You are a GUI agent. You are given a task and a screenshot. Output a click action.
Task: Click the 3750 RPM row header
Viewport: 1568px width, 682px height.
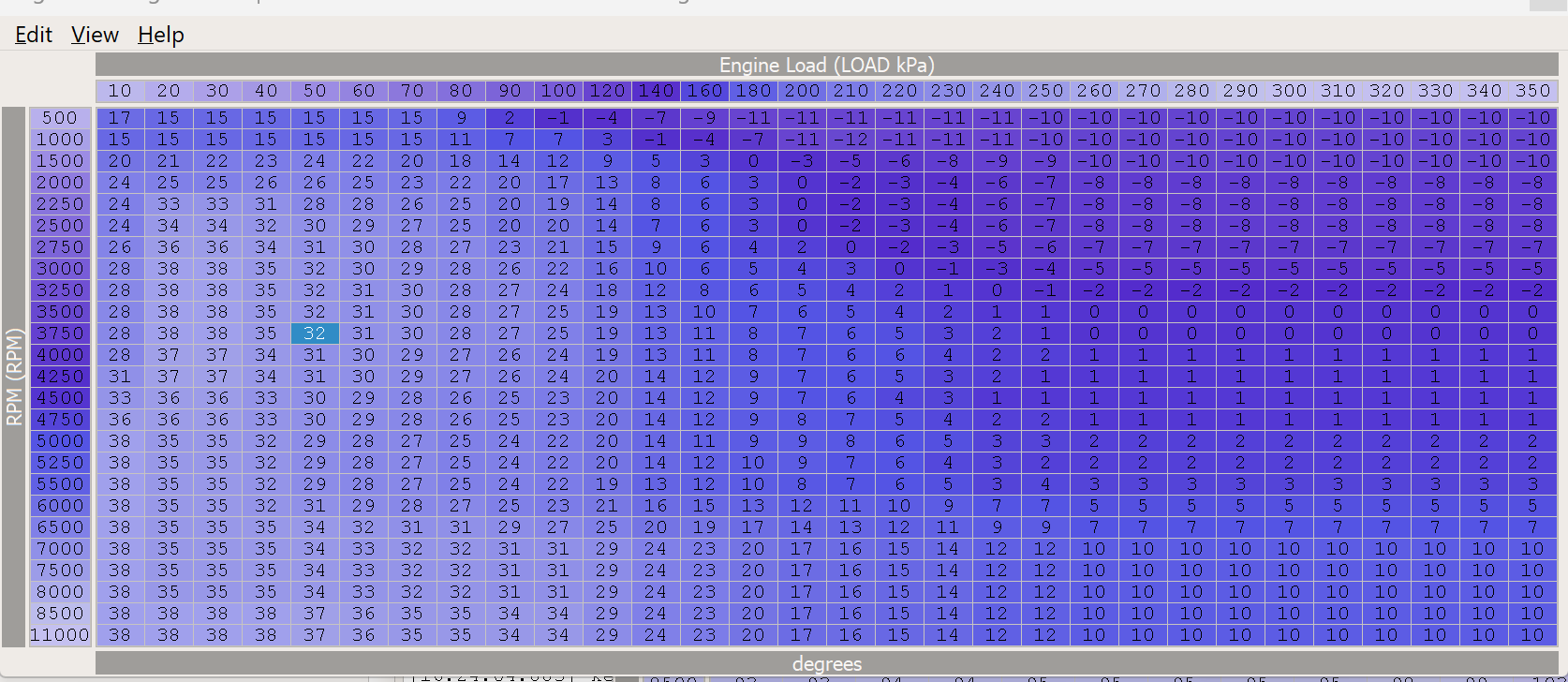60,334
